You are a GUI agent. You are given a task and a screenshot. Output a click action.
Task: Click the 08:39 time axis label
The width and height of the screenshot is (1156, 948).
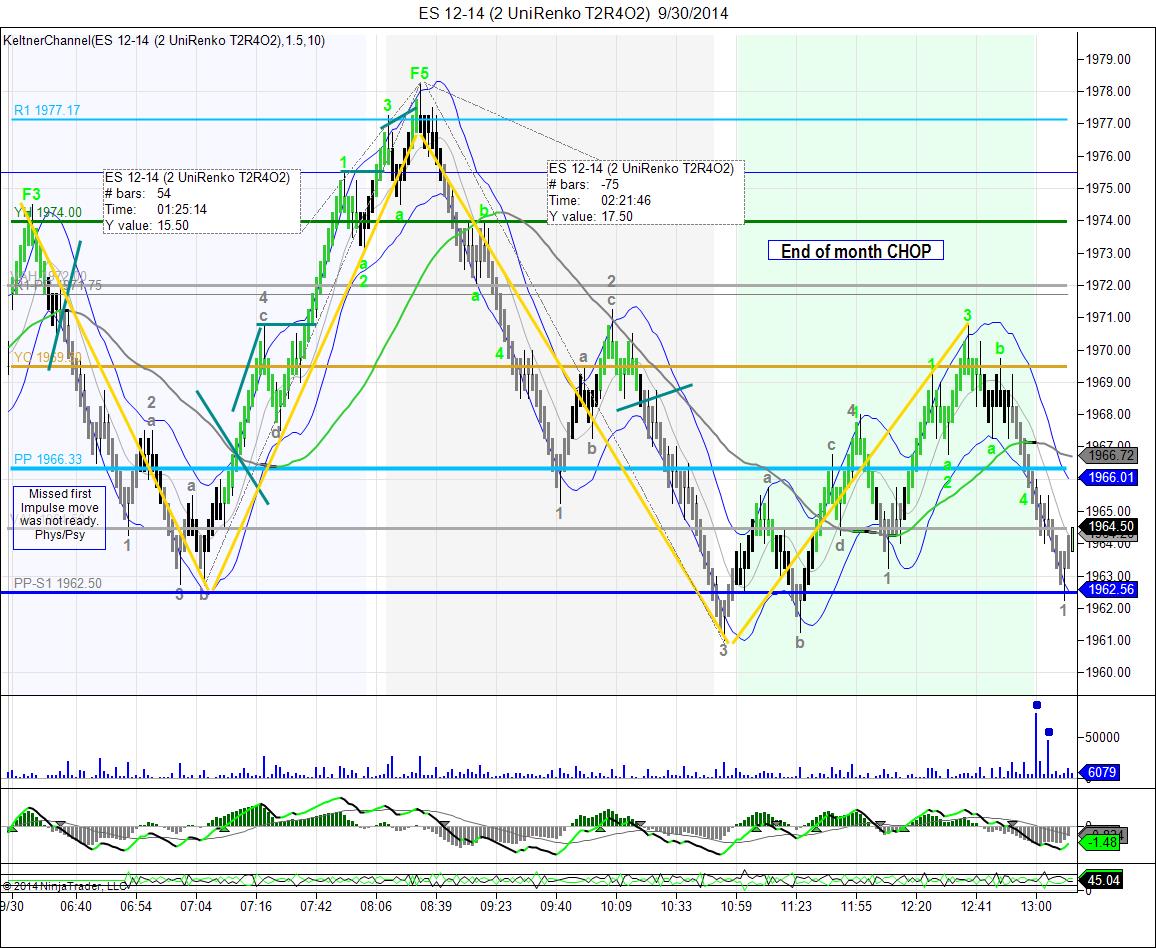click(x=436, y=906)
